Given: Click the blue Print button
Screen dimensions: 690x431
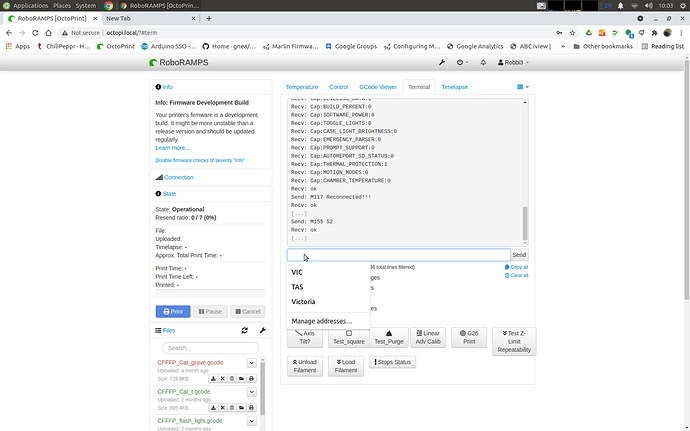Looking at the screenshot, I should [x=173, y=311].
